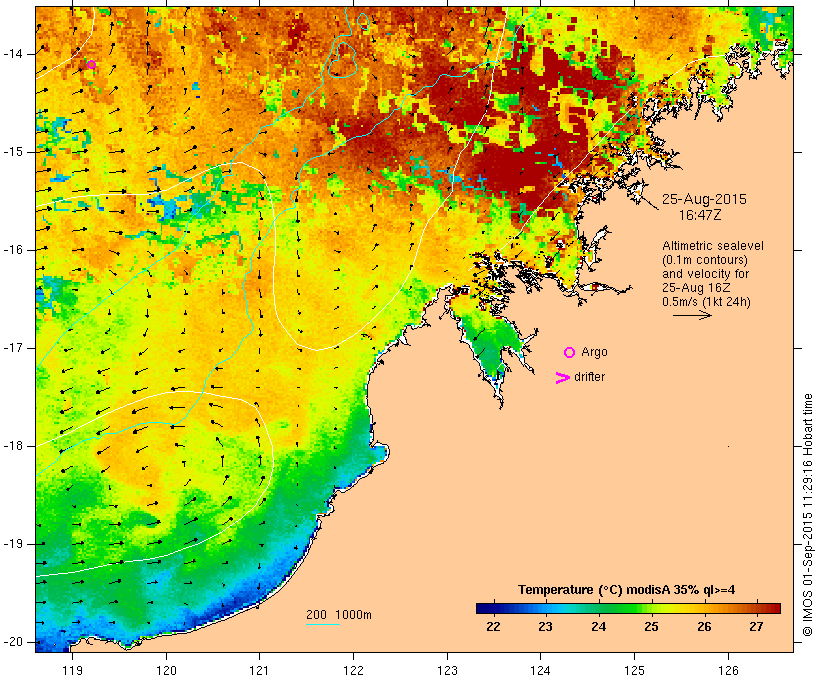Click the latitude axis label -19
The height and width of the screenshot is (680, 820).
(13, 544)
